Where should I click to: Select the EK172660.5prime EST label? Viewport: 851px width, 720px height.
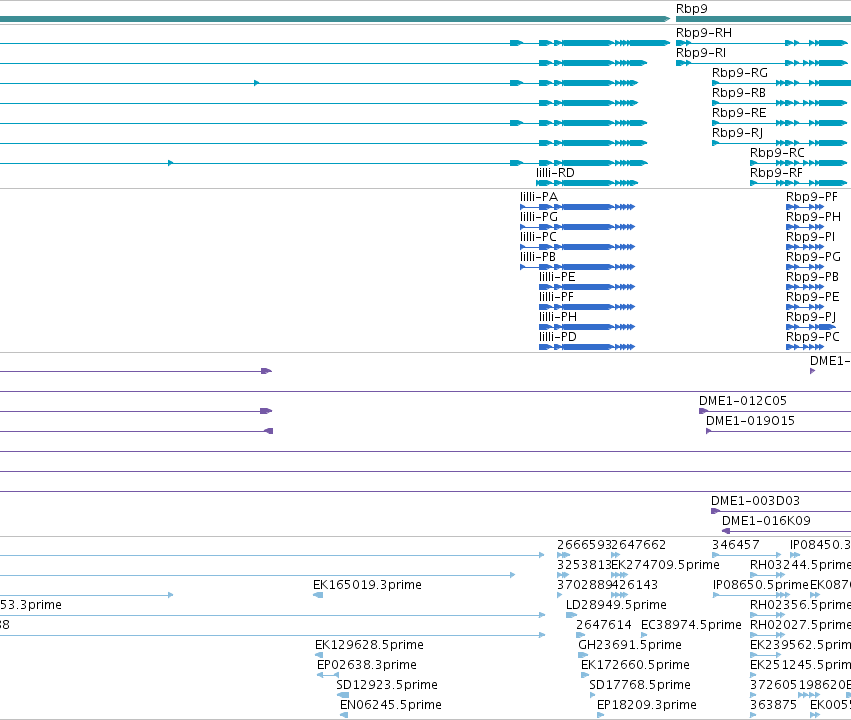pyautogui.click(x=635, y=666)
